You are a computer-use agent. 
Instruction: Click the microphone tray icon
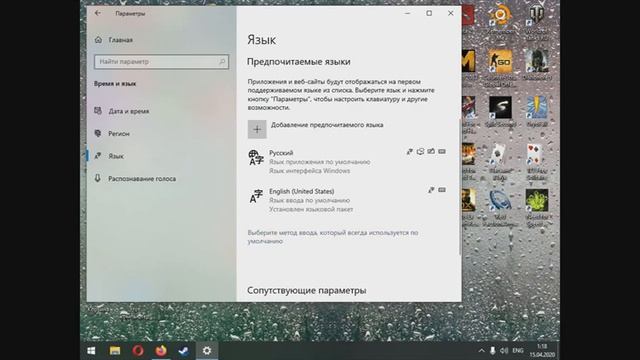pos(493,351)
